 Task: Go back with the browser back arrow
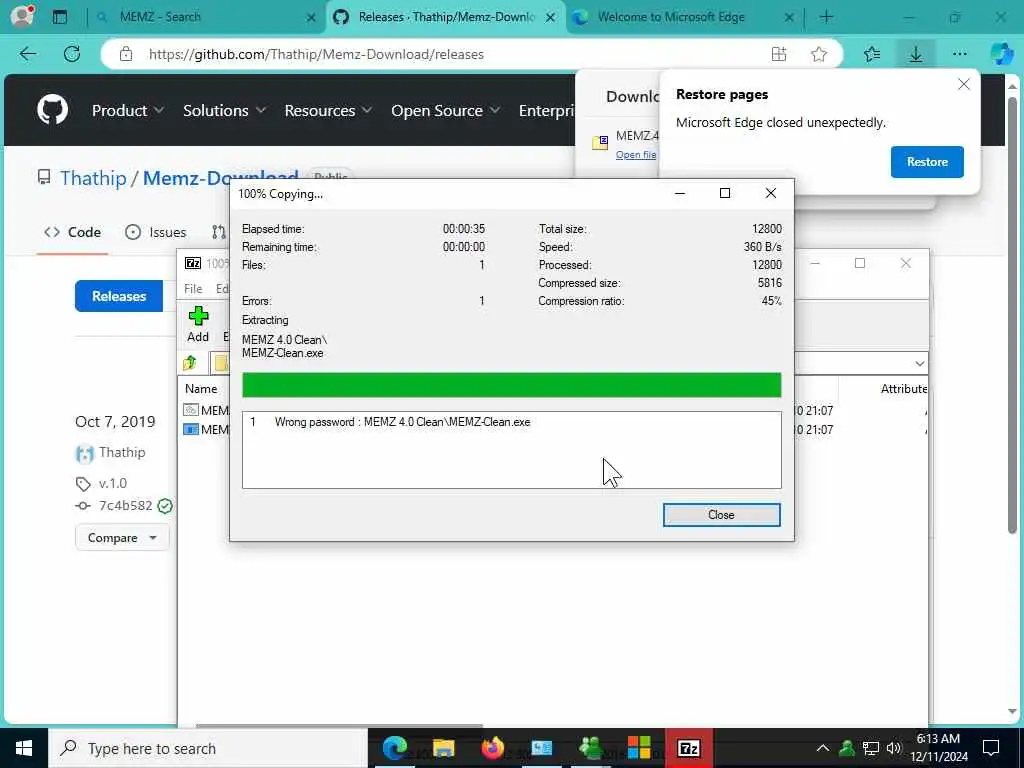click(28, 54)
